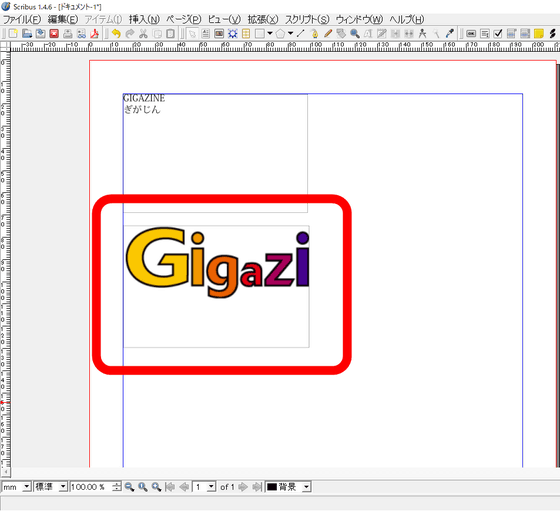Open the 挿入(N) menu
Image resolution: width=560 pixels, height=511 pixels.
click(x=144, y=19)
